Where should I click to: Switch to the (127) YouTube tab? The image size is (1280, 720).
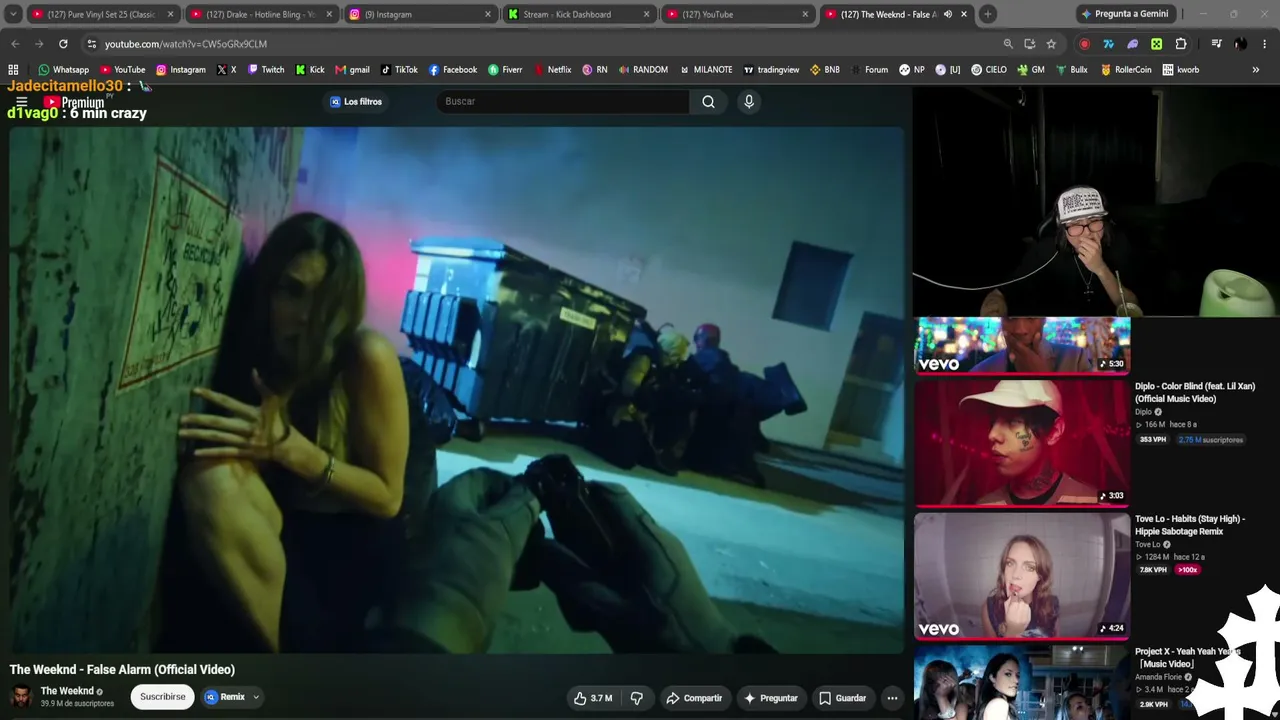pyautogui.click(x=738, y=14)
